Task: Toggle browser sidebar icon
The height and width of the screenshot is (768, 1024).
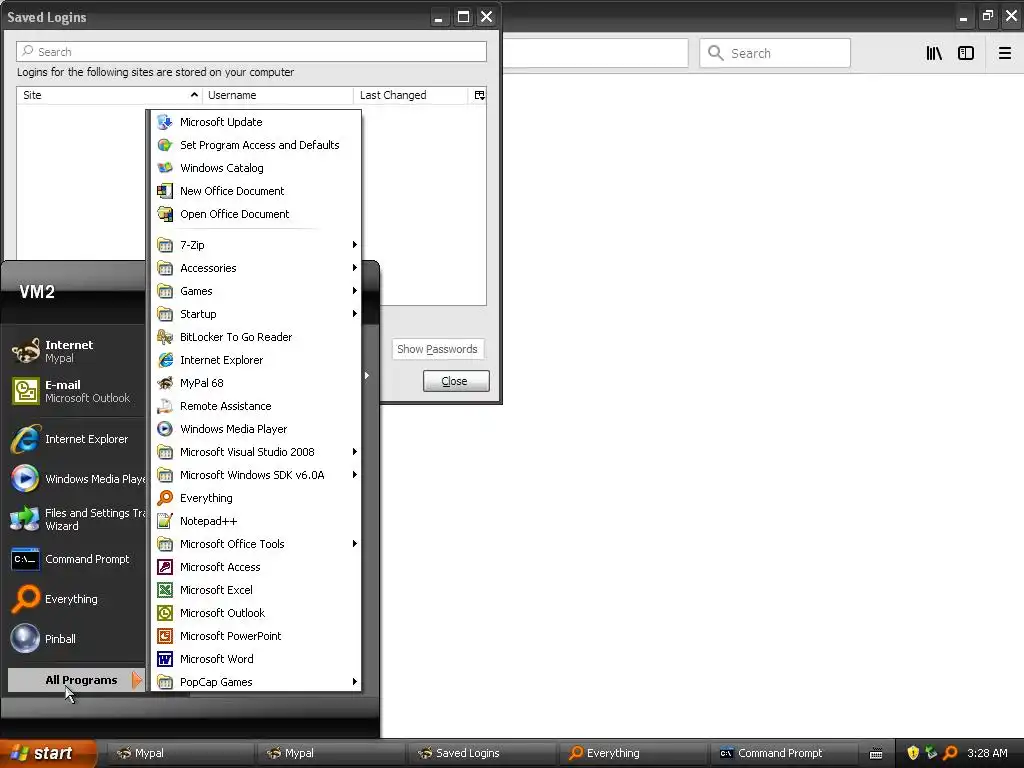Action: pyautogui.click(x=966, y=53)
